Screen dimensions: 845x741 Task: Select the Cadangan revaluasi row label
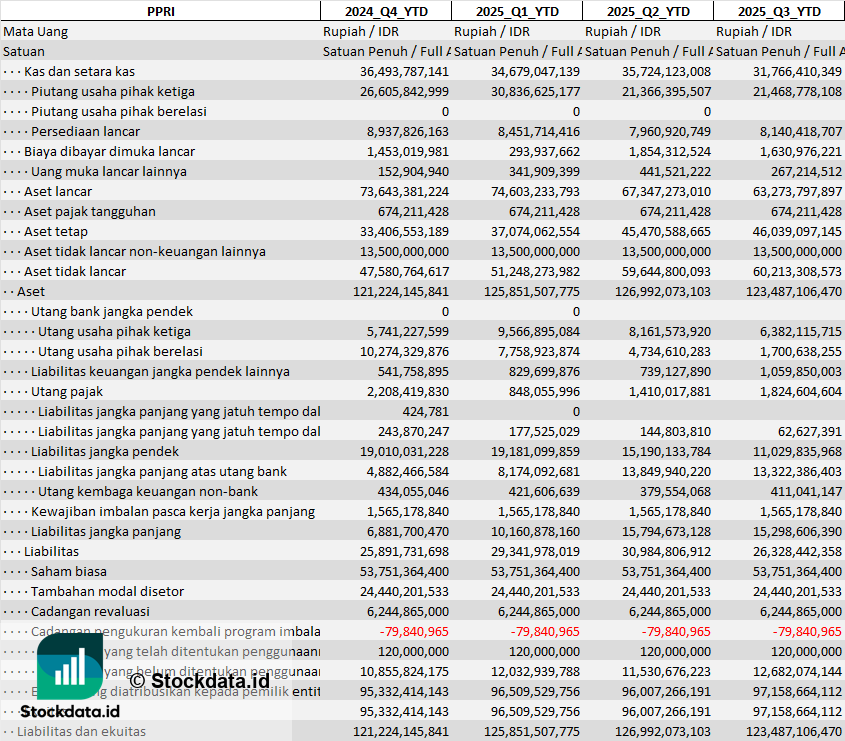tap(90, 611)
